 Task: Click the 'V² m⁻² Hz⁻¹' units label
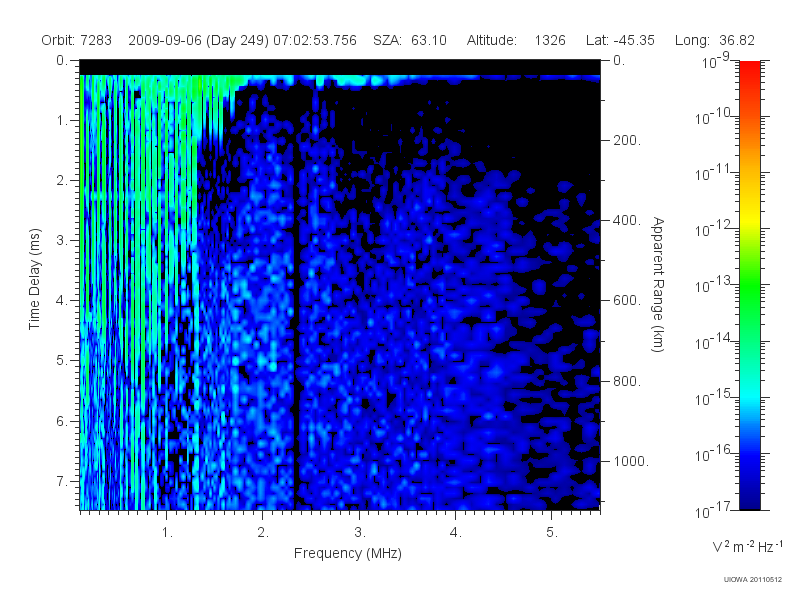click(747, 546)
